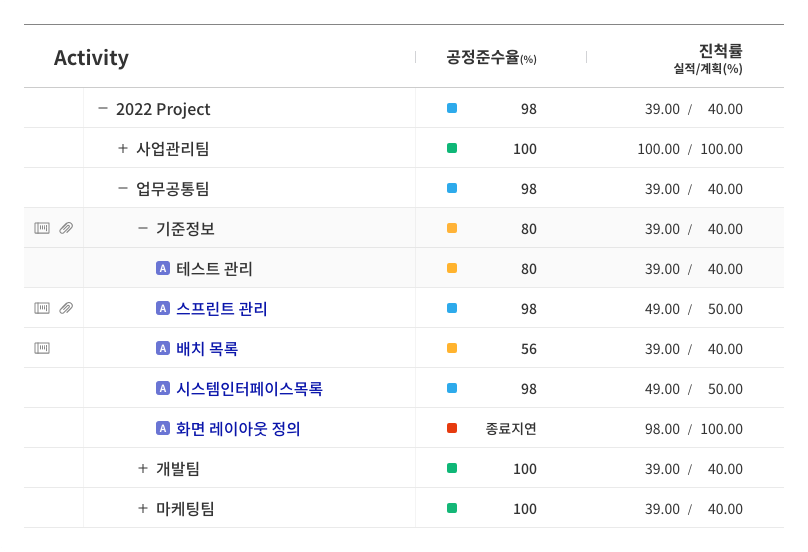Open the 시스템인터페이스목록 activity link
808x552 pixels.
[249, 389]
